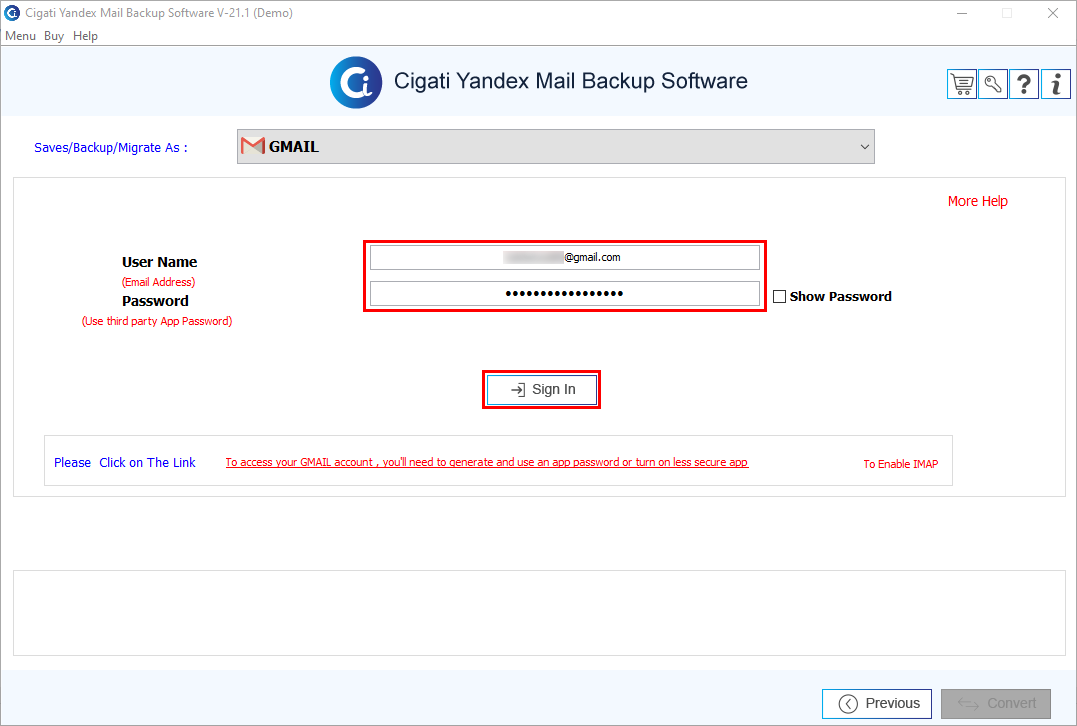
Task: Open the question mark help icon
Action: (1024, 84)
